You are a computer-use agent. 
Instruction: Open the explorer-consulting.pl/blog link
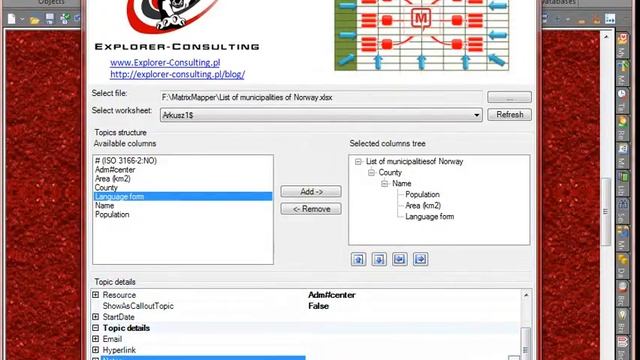tap(177, 74)
